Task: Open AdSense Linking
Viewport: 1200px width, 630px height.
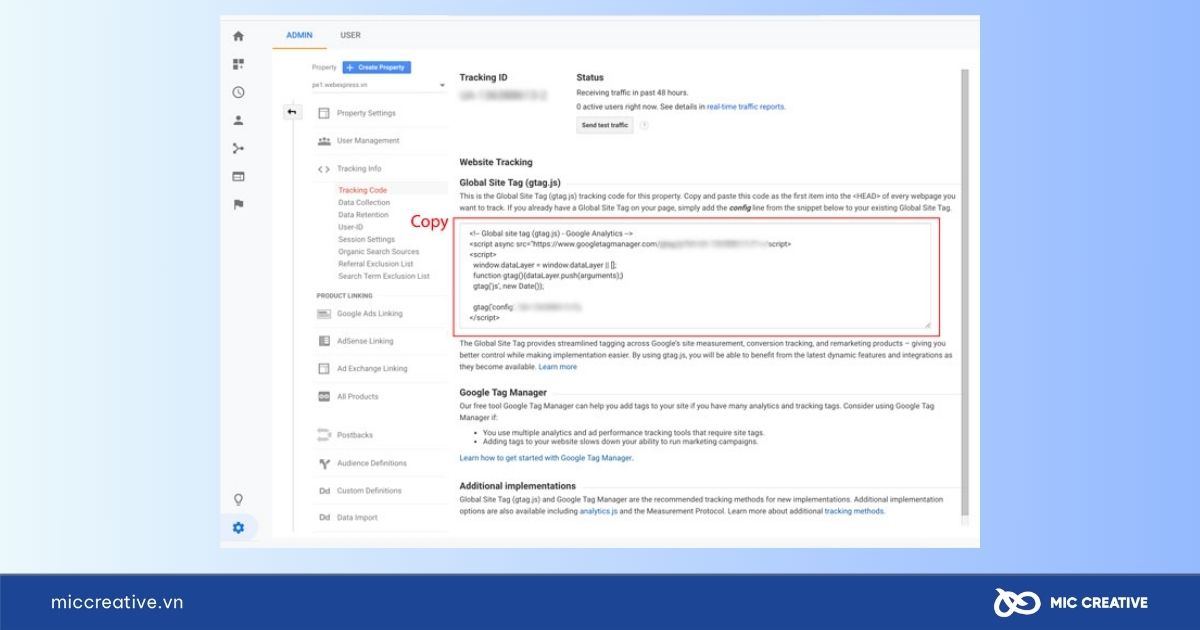Action: (365, 341)
